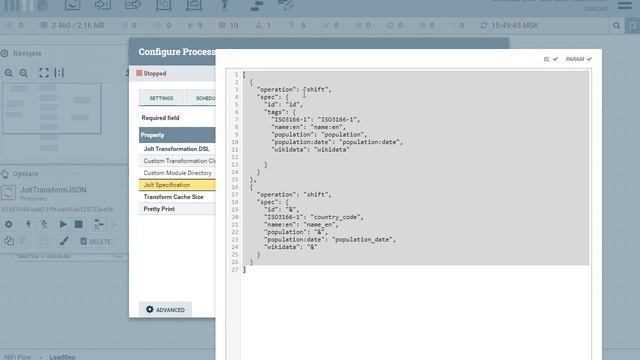This screenshot has height=360, width=640.
Task: Set actual size view in Navigate panel
Action: pos(59,73)
